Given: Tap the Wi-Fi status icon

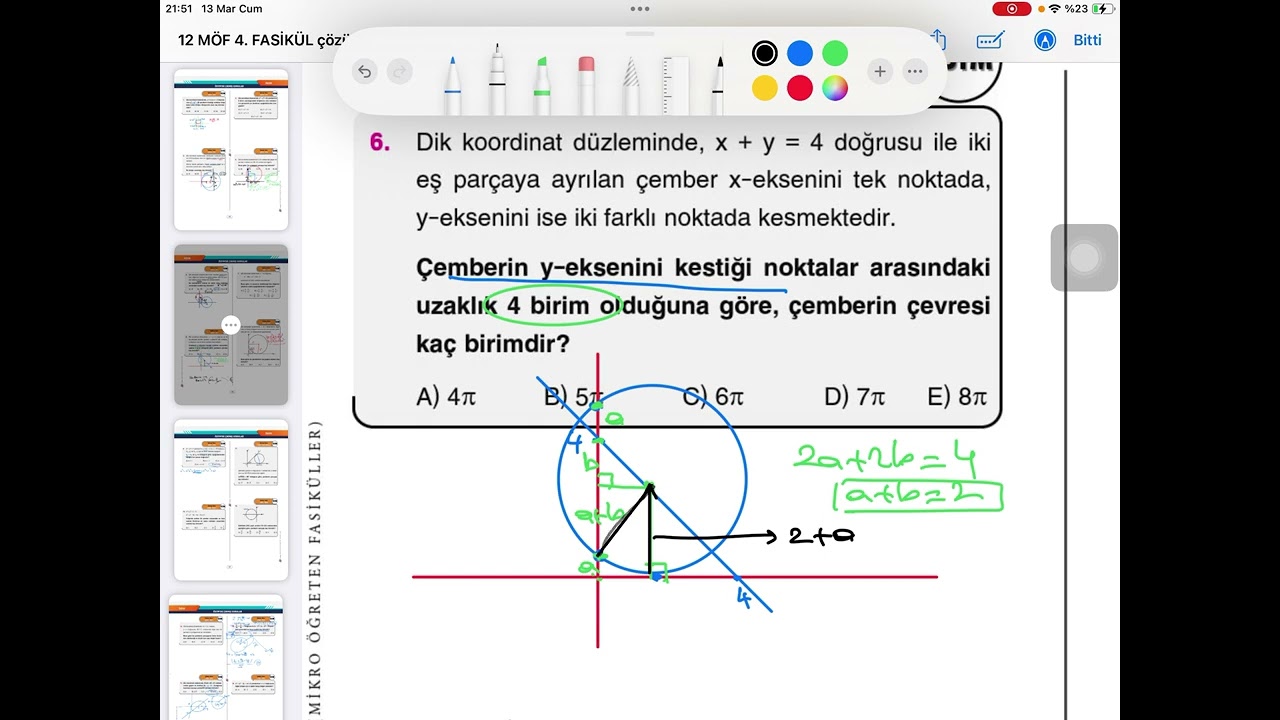Looking at the screenshot, I should tap(1055, 9).
